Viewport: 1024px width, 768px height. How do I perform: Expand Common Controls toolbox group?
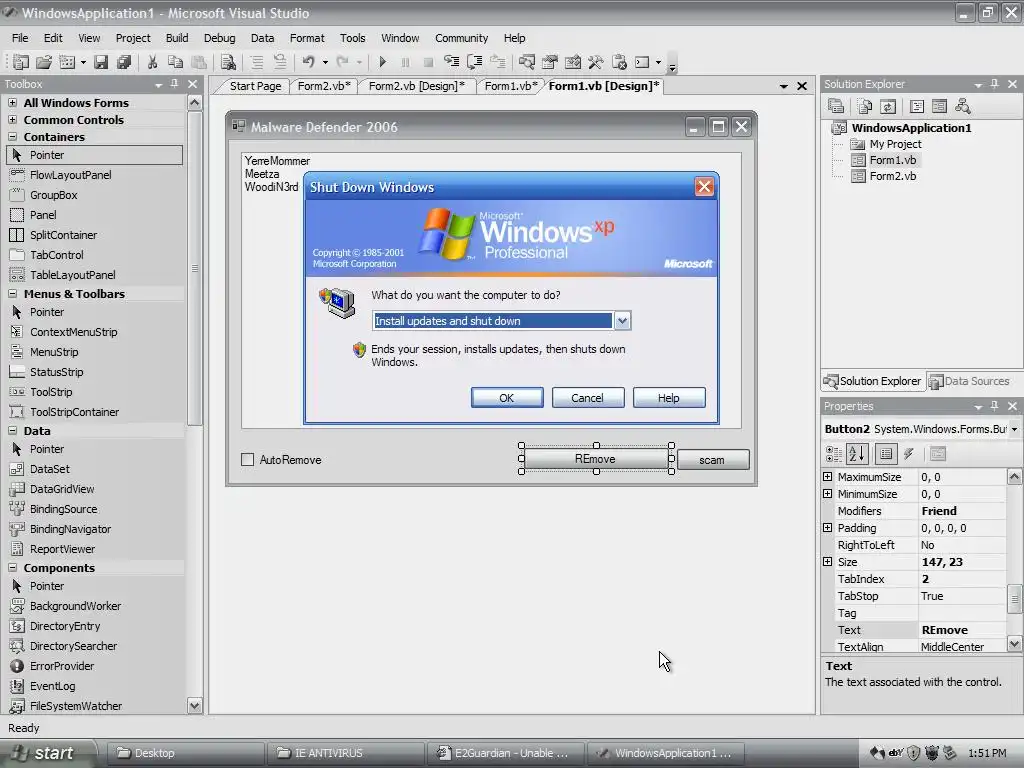point(12,120)
